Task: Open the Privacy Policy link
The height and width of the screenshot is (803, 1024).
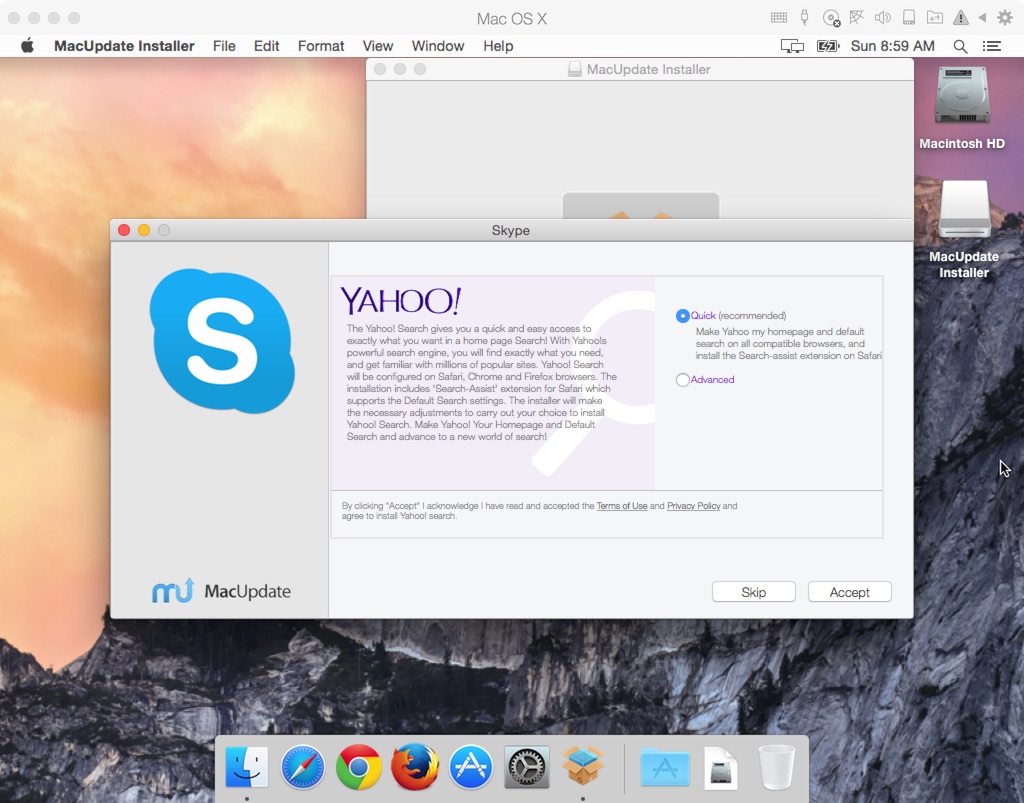Action: 694,506
